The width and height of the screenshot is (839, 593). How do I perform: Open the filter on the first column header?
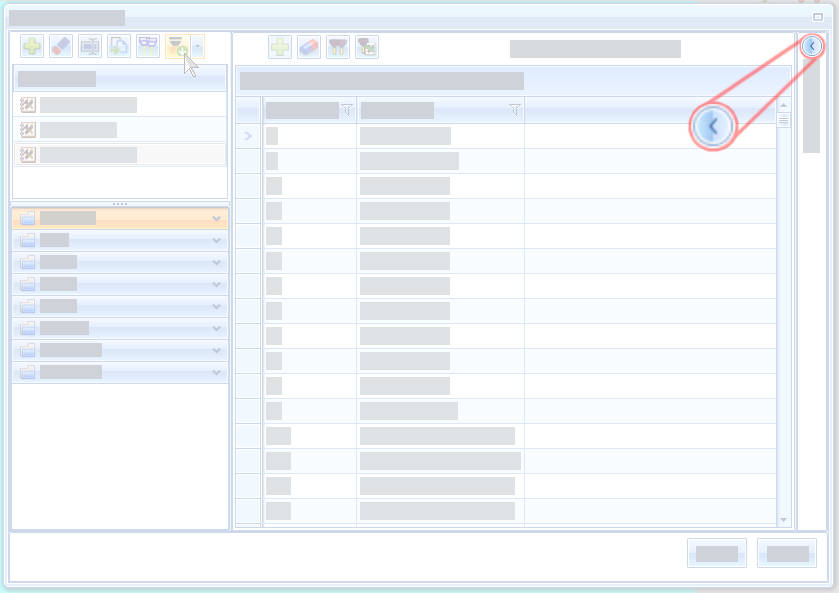[x=347, y=110]
